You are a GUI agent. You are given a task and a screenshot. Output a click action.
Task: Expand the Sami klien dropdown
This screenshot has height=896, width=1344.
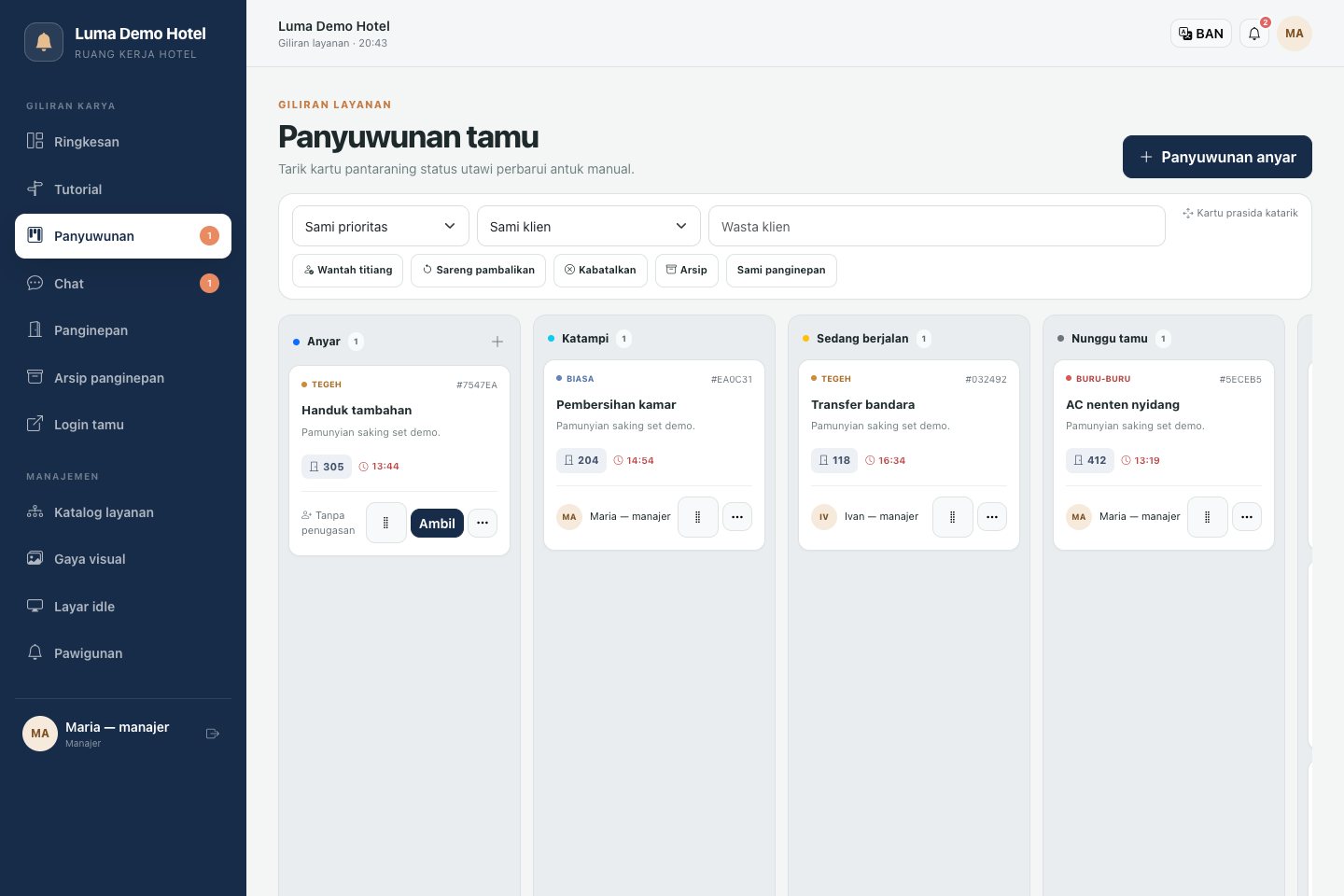tap(588, 226)
